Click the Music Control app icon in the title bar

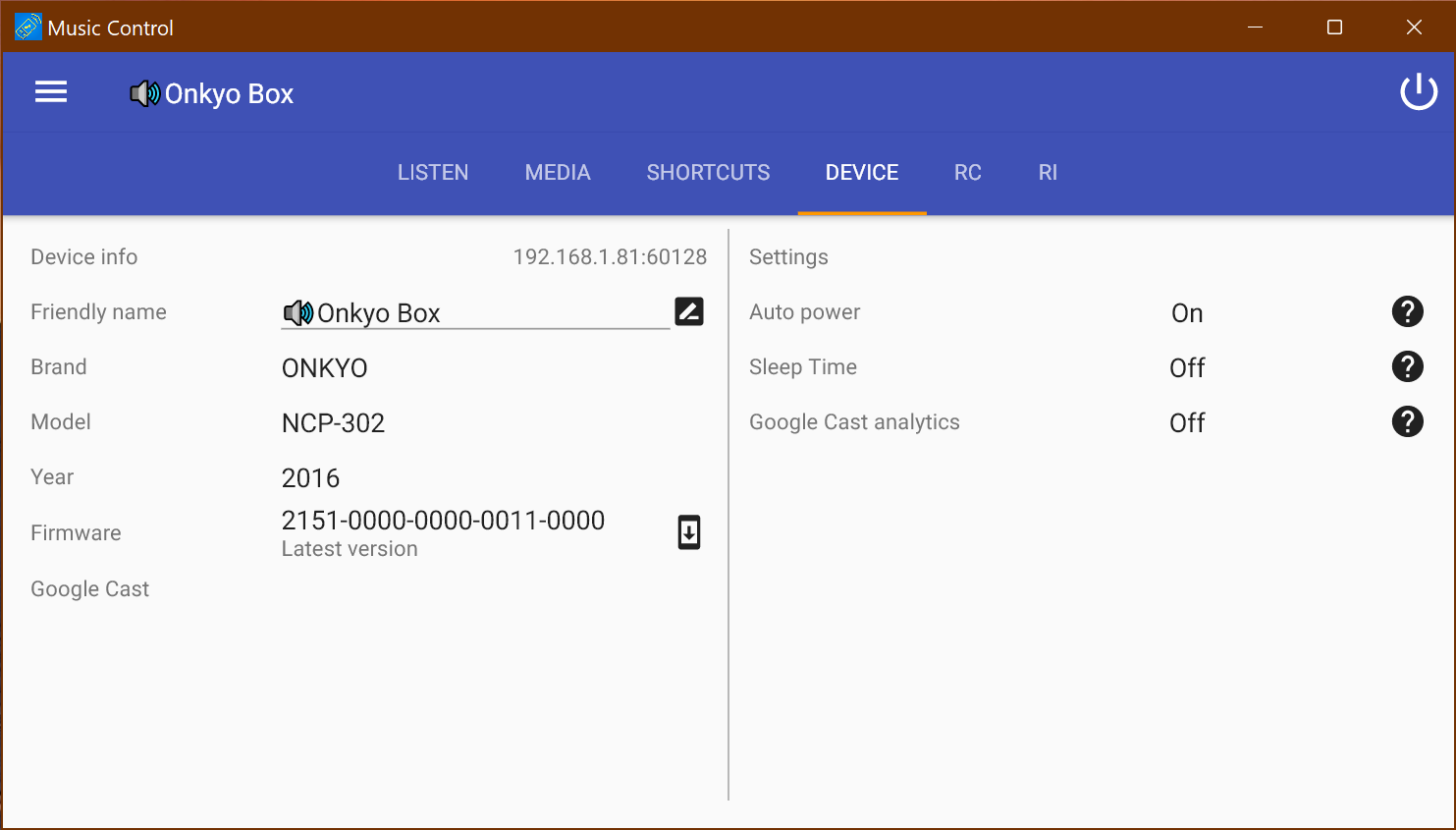pos(28,28)
